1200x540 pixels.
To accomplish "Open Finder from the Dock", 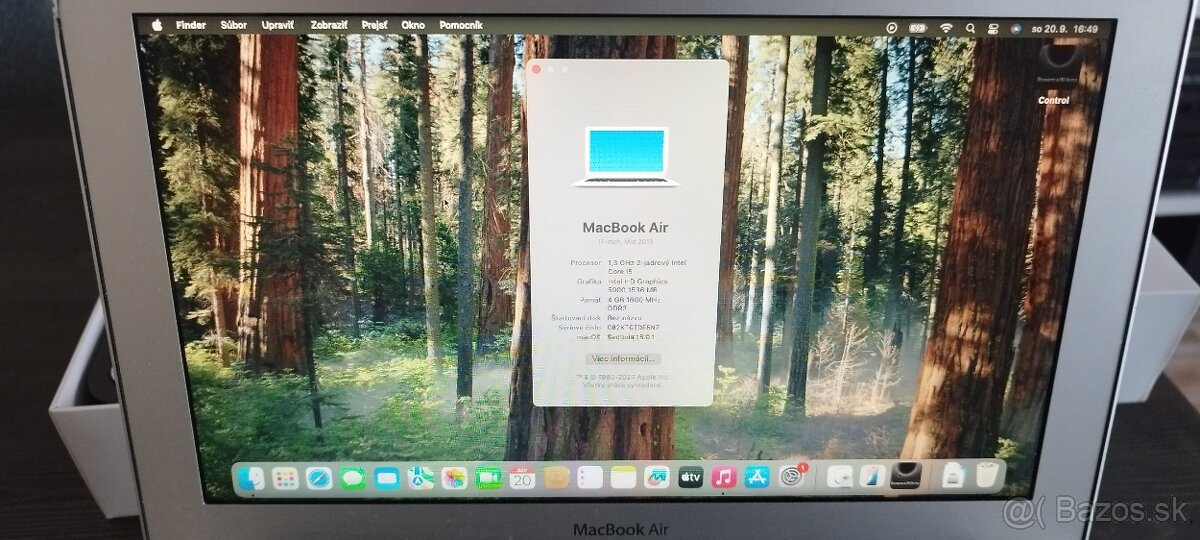I will [x=251, y=478].
